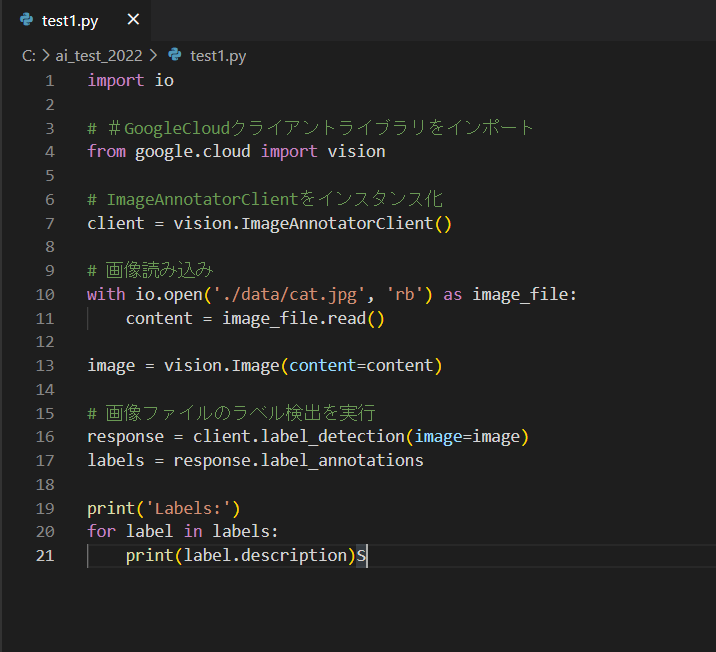Click 'image_file:' on line 10

(x=524, y=295)
